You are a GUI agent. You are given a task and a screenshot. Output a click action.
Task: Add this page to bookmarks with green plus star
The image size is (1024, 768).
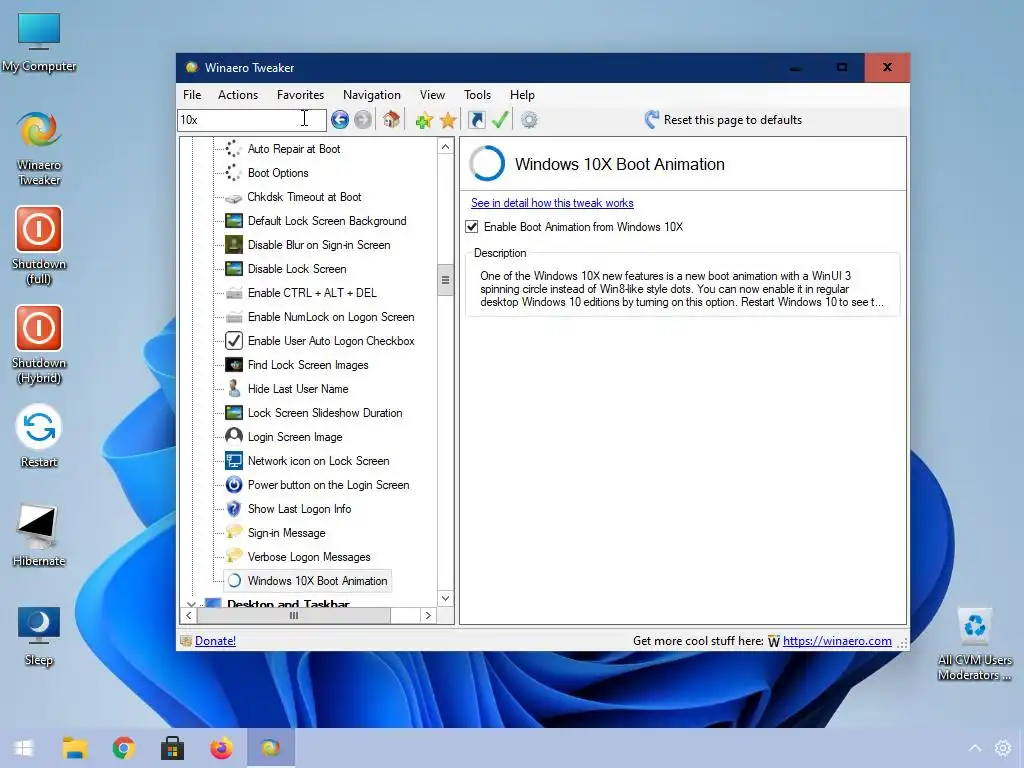pyautogui.click(x=424, y=120)
